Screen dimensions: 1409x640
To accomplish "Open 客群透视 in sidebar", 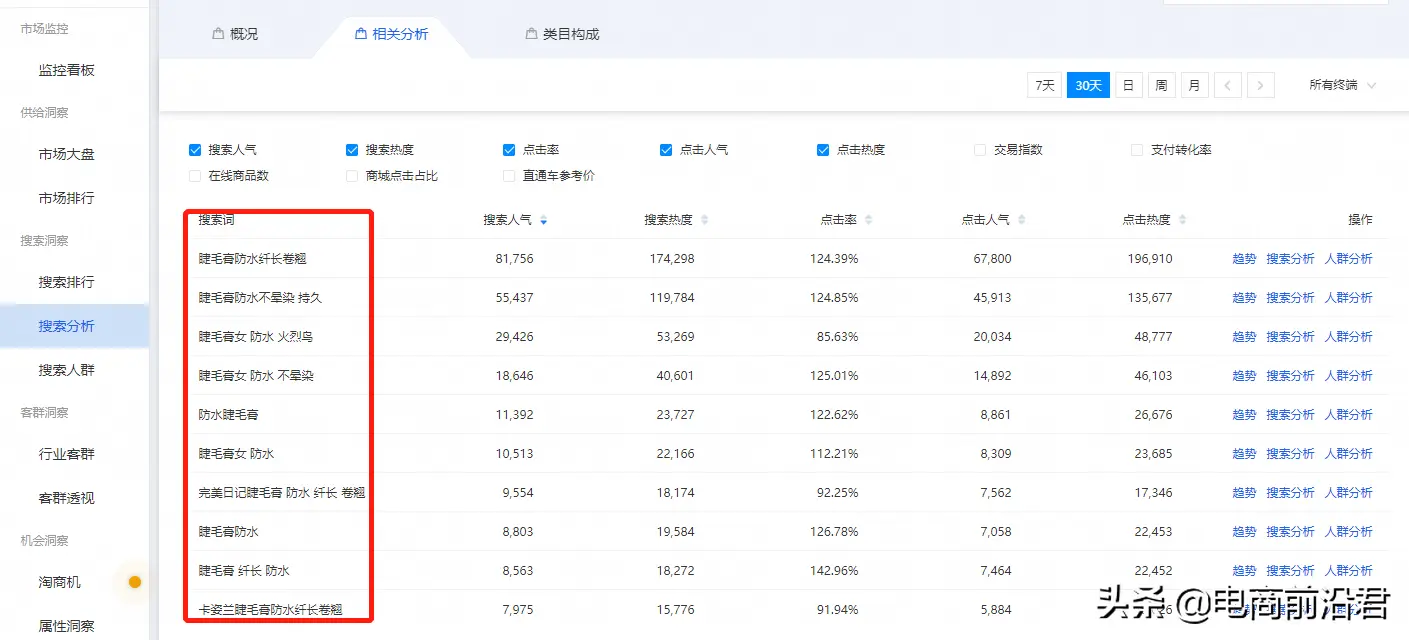I will pyautogui.click(x=66, y=498).
